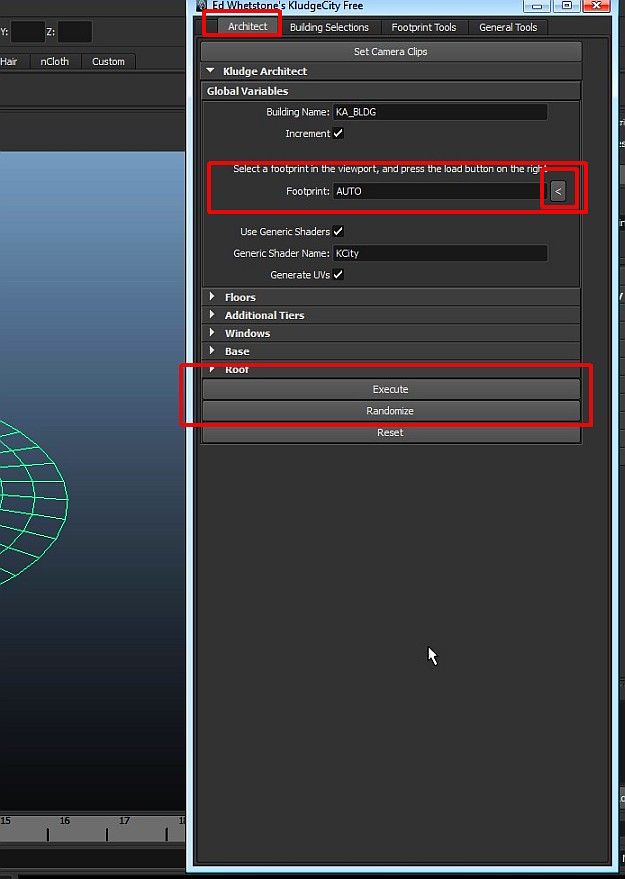Expand the Additional Tiers section
The width and height of the screenshot is (625, 879).
pyautogui.click(x=391, y=315)
